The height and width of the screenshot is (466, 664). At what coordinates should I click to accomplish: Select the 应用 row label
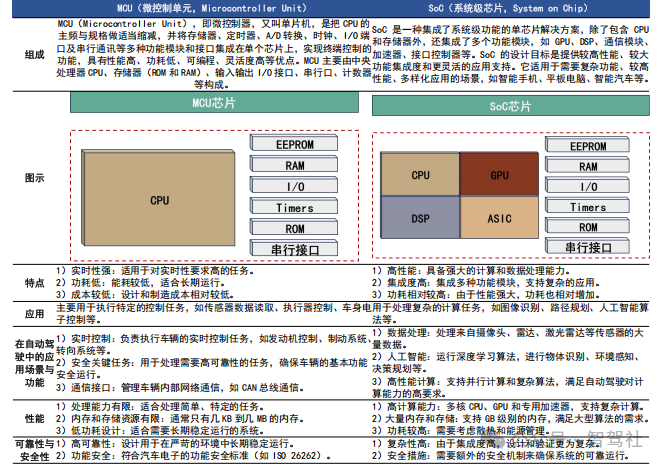(35, 314)
